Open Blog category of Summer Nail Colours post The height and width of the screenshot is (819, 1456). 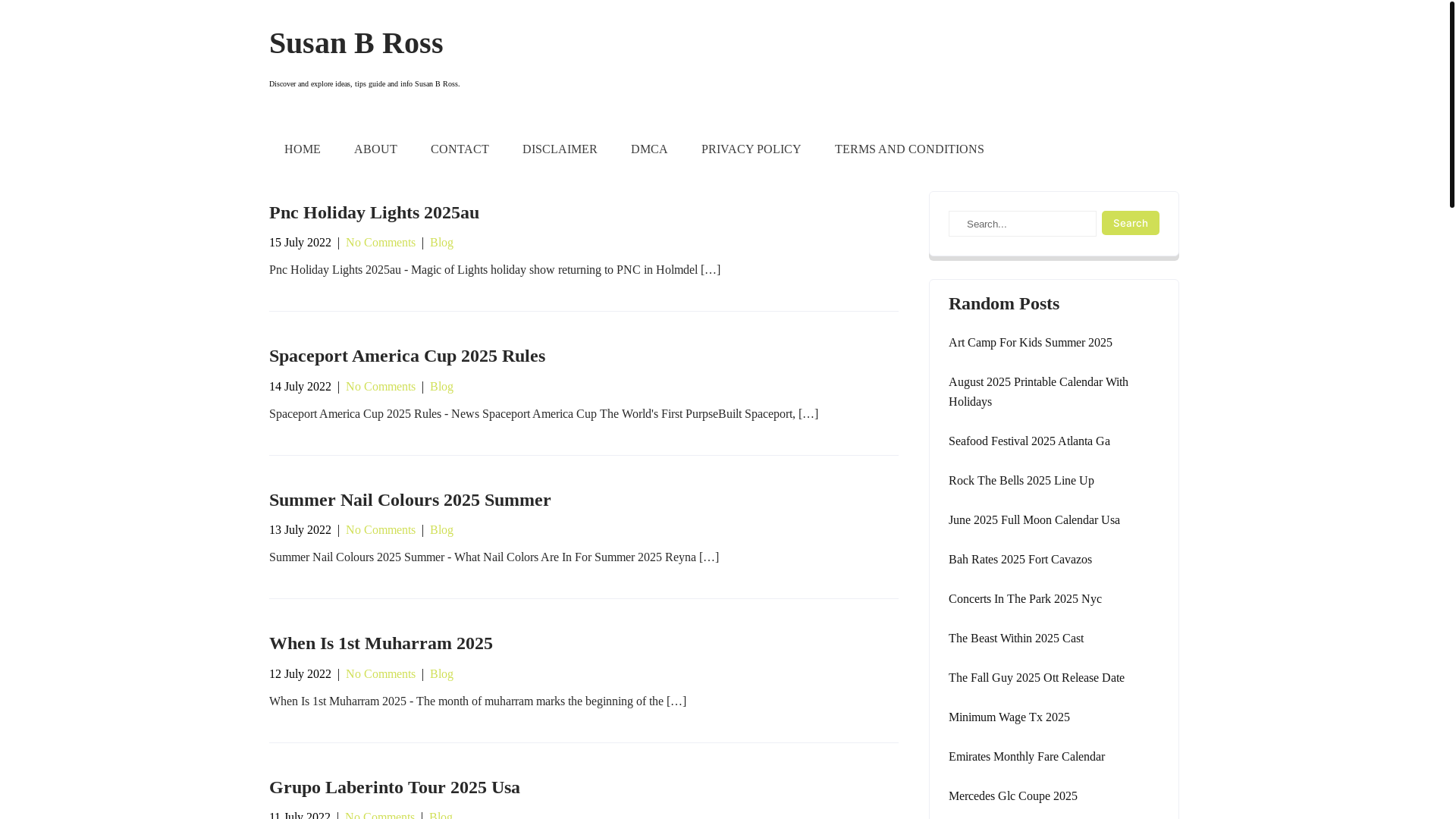pyautogui.click(x=441, y=530)
